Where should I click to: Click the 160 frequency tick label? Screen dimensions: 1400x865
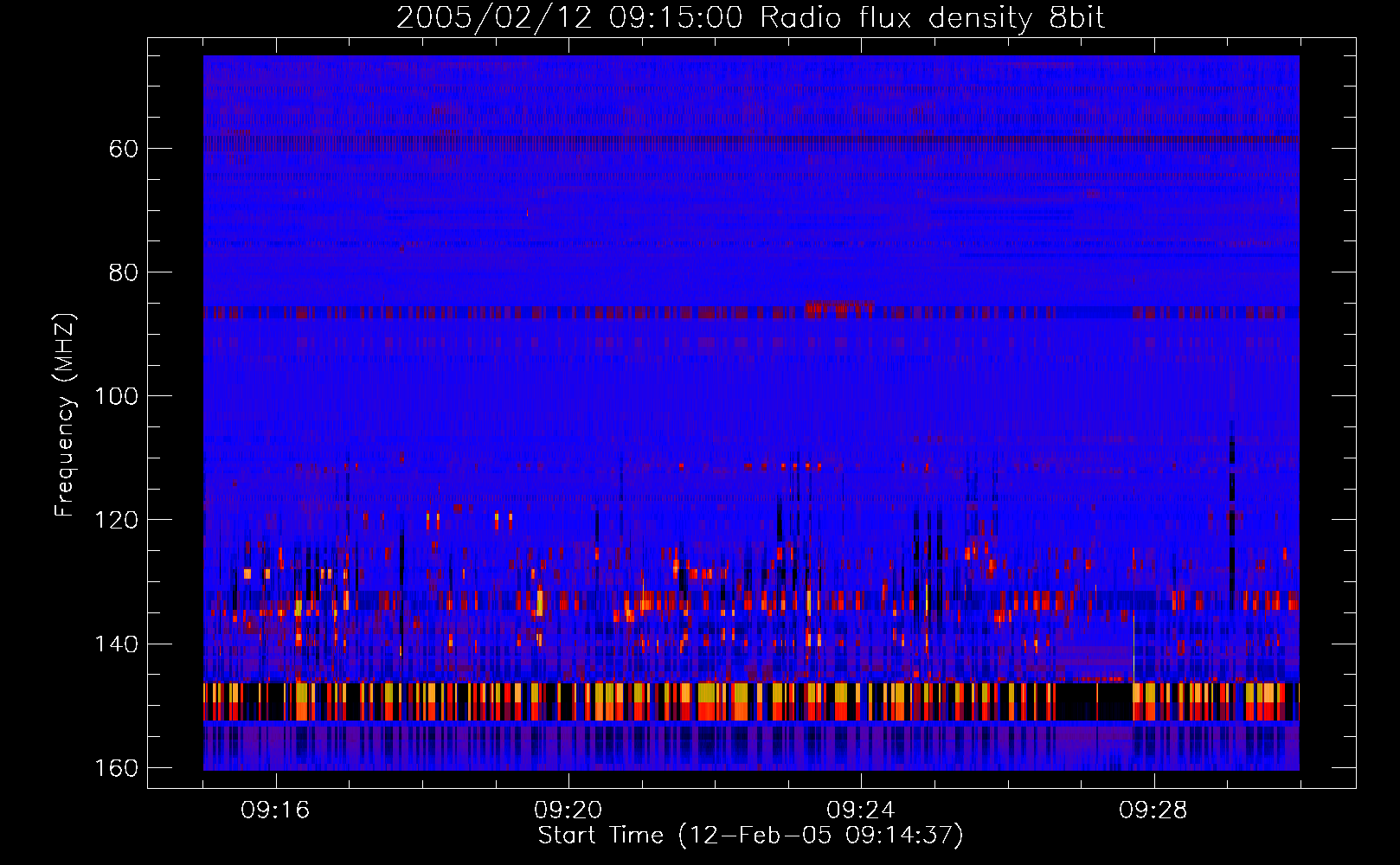(x=116, y=768)
